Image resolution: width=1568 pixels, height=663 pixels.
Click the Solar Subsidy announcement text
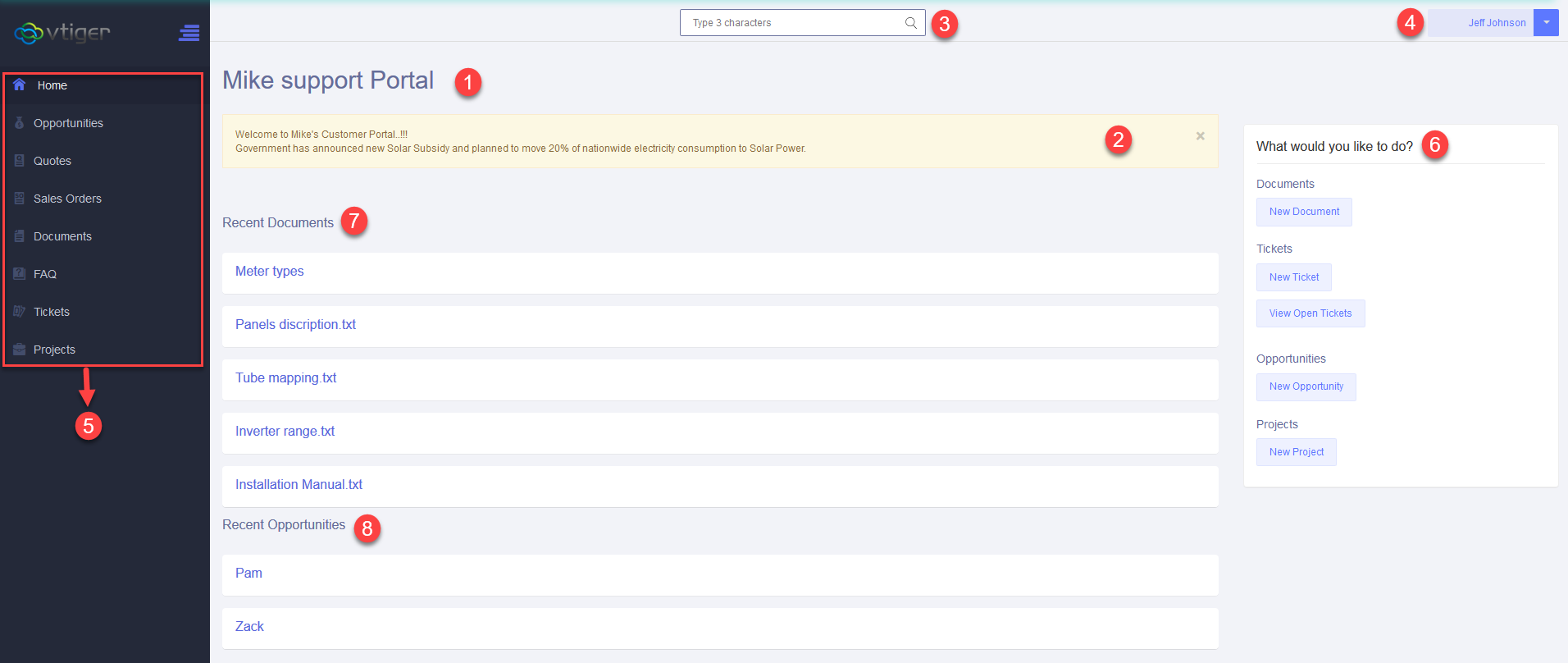click(x=521, y=149)
